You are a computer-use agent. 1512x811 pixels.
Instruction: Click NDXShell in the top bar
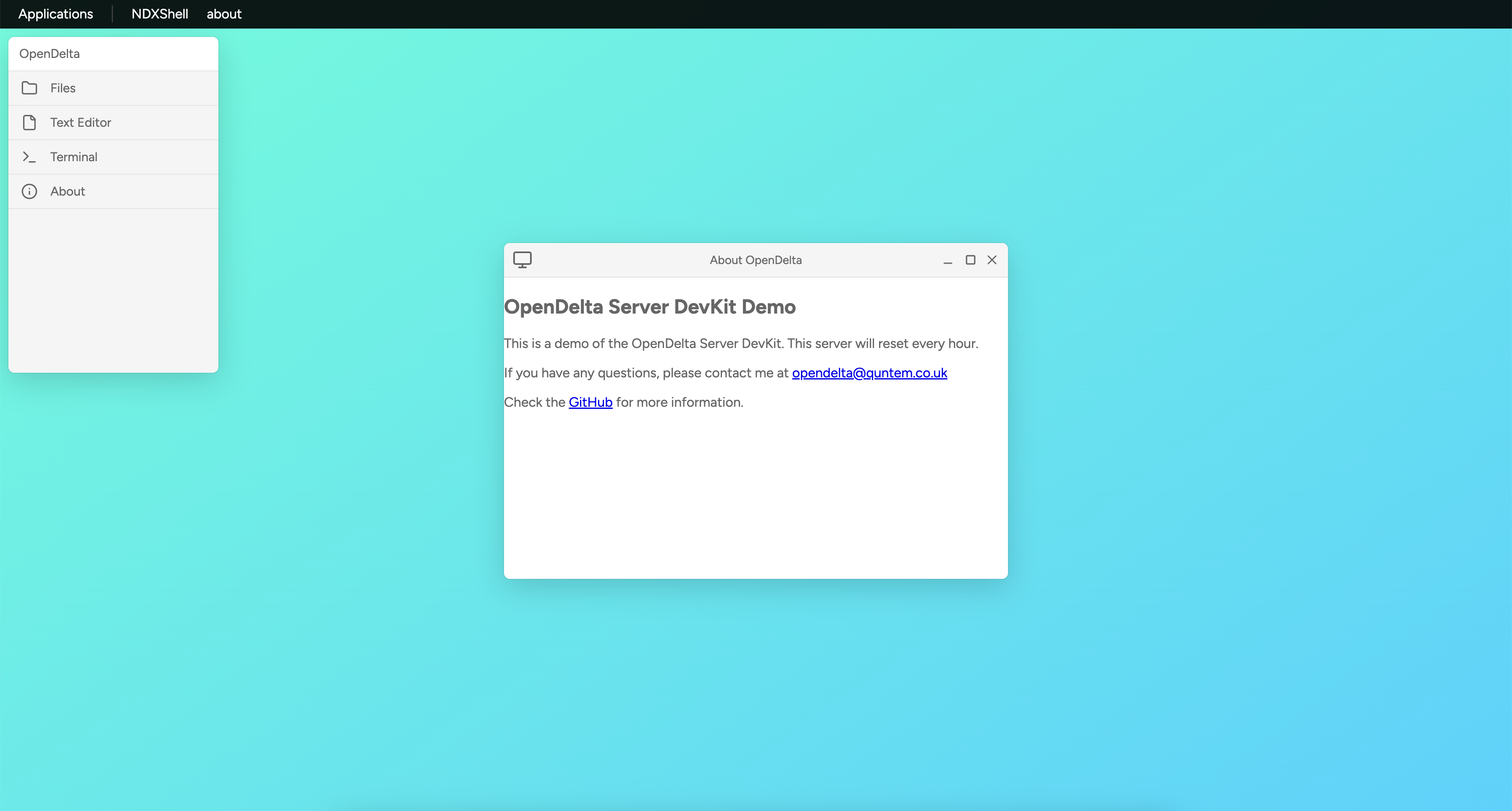[x=160, y=14]
